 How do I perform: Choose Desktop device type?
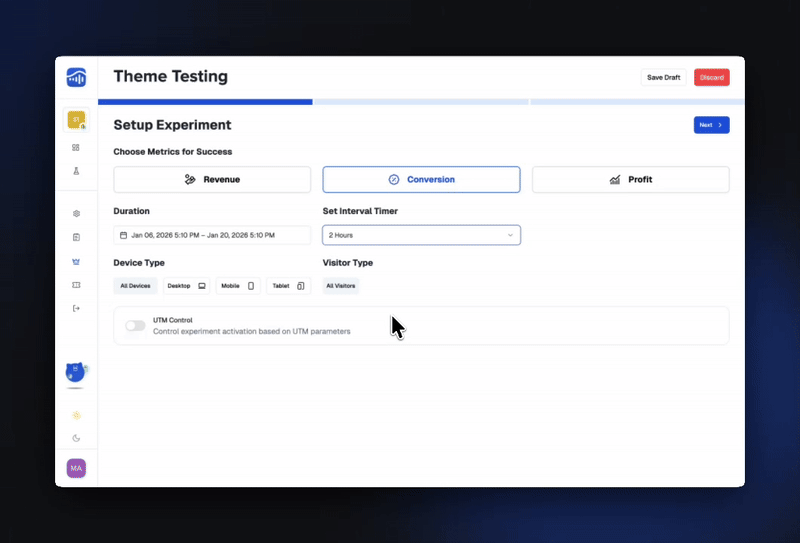point(187,286)
